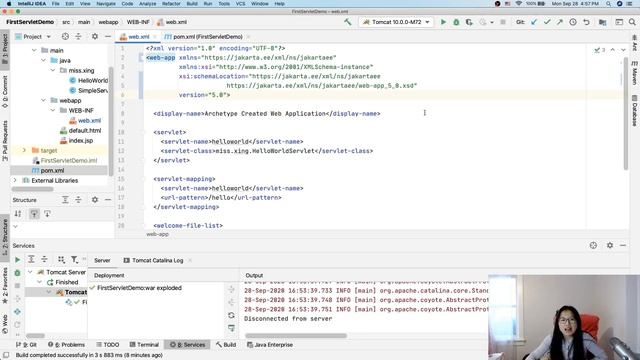Refresh deployment in Deployment panel
Image resolution: width=640 pixels, height=360 pixels.
click(x=231, y=316)
